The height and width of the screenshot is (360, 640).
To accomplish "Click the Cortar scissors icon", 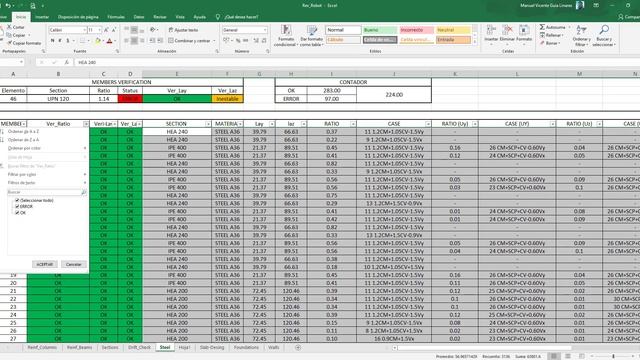I will click(9, 27).
